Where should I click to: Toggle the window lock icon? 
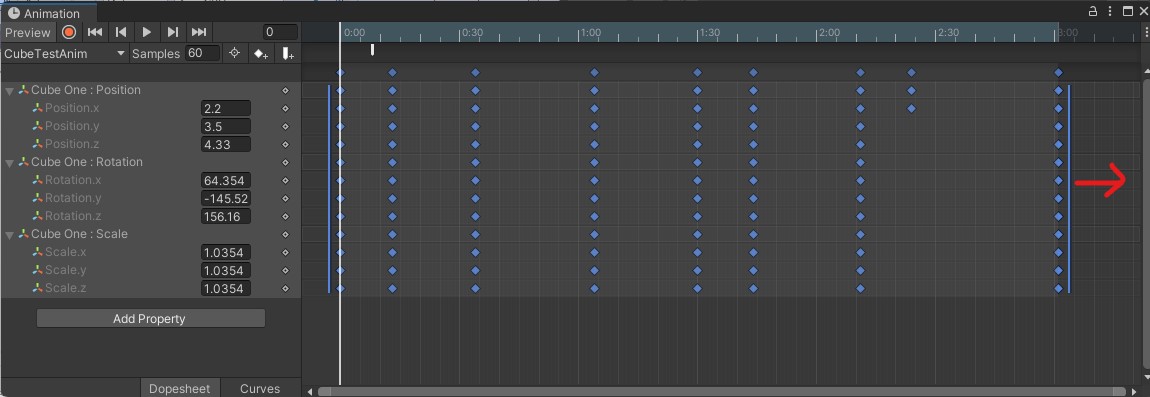[x=1093, y=11]
